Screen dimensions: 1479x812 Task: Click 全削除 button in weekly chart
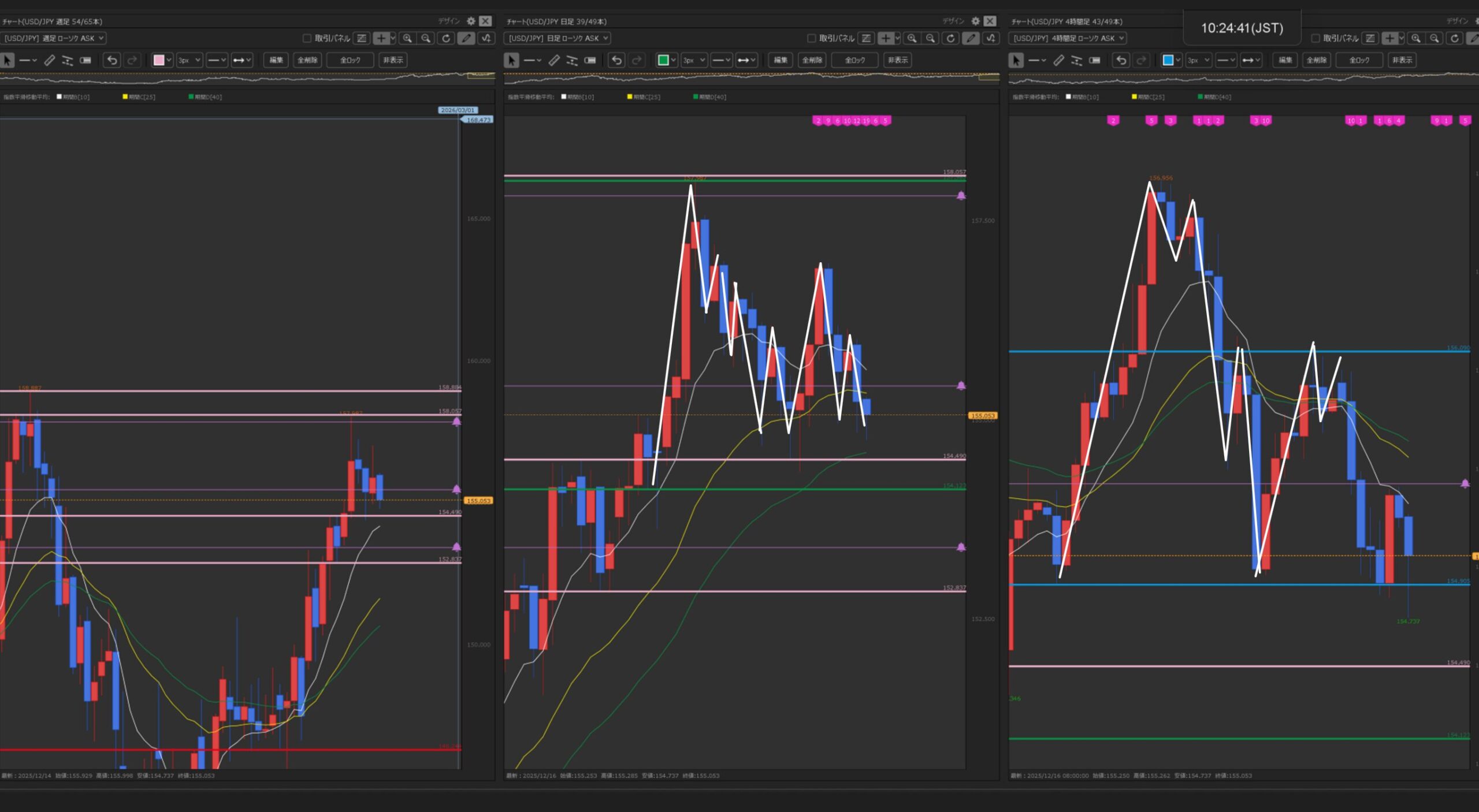click(x=307, y=60)
